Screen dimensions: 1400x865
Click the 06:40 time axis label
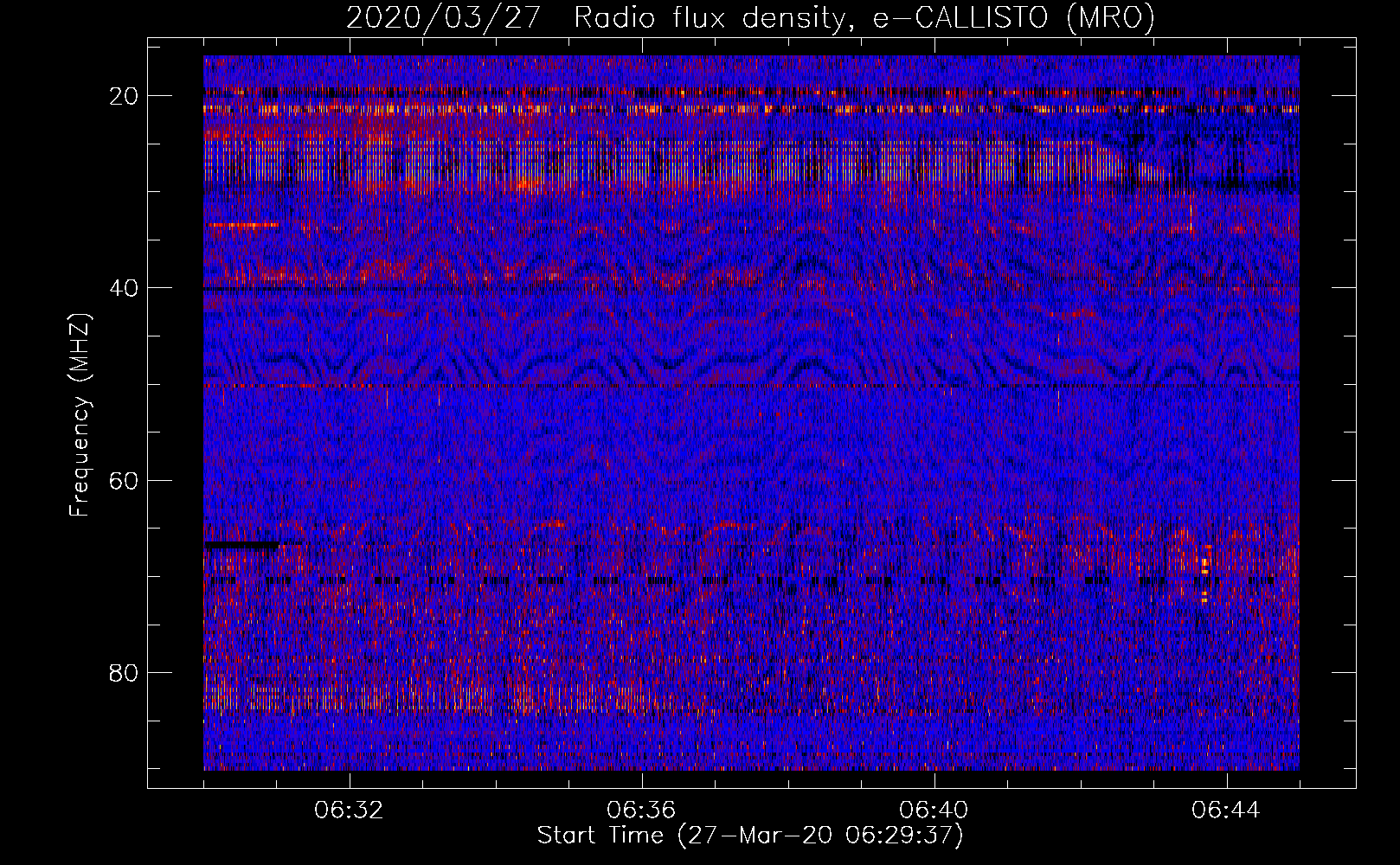click(934, 811)
